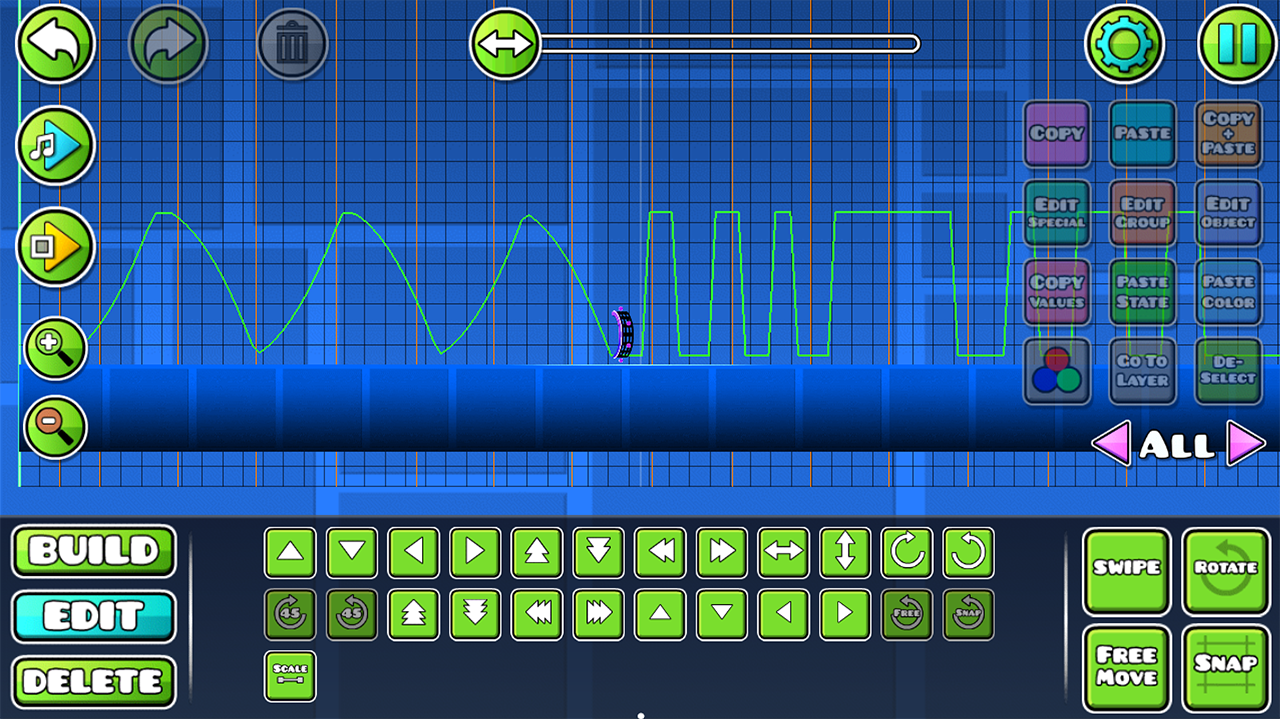The image size is (1280, 719).
Task: Open editor settings with the gear icon
Action: tap(1124, 44)
